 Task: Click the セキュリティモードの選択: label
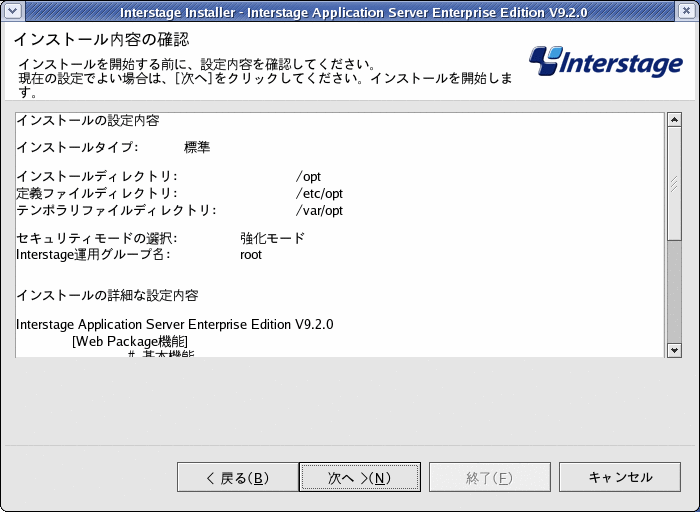click(97, 238)
